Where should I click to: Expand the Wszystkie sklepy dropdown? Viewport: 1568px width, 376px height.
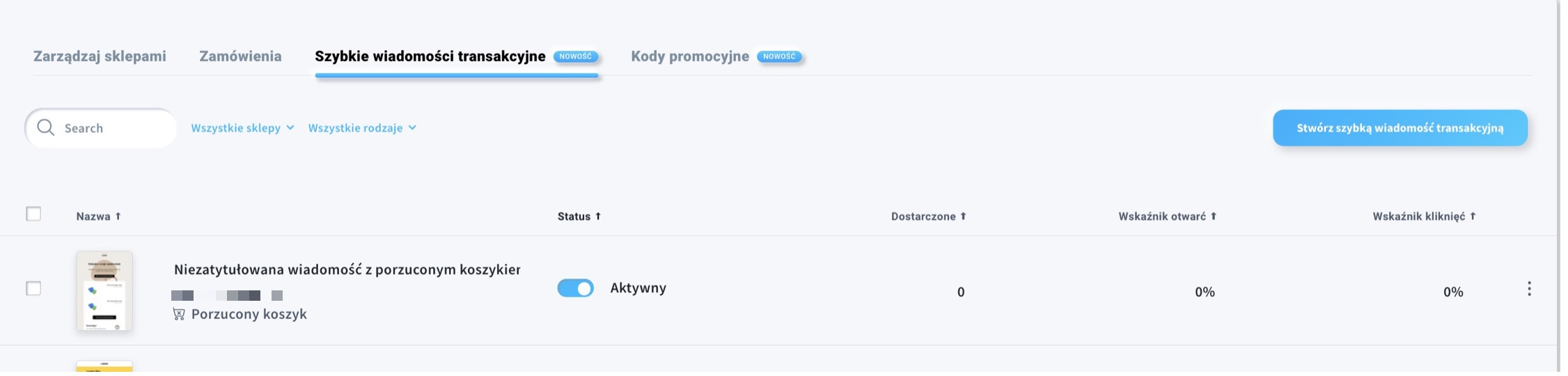244,128
